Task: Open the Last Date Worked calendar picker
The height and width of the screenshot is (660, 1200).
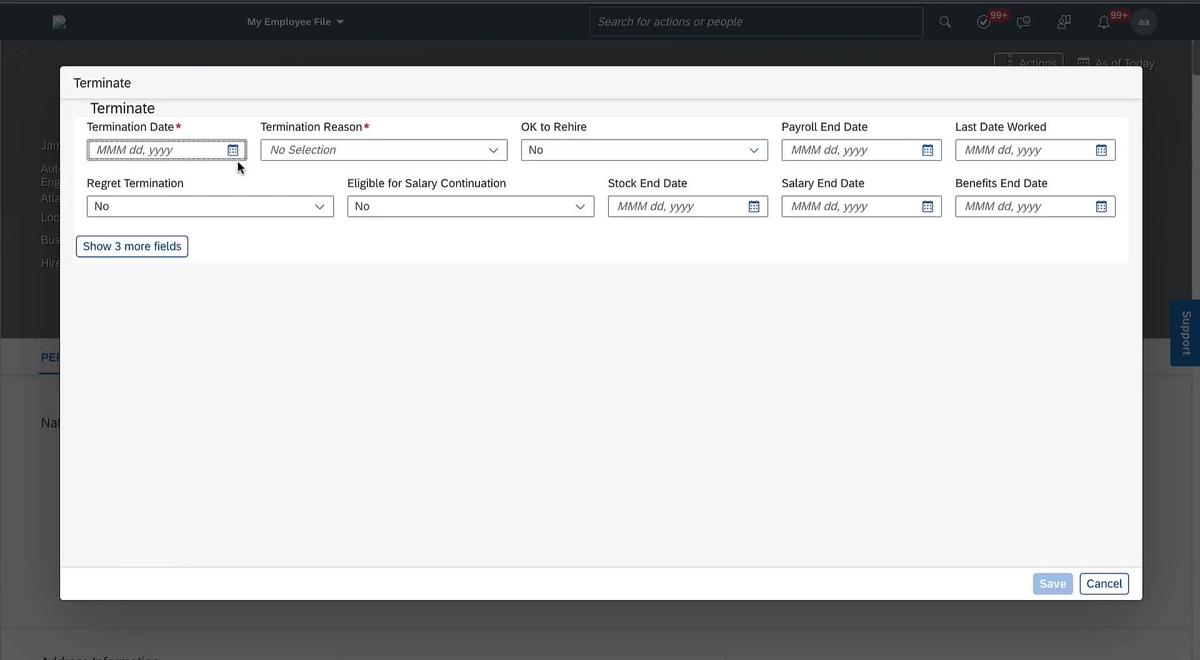Action: (x=1100, y=149)
